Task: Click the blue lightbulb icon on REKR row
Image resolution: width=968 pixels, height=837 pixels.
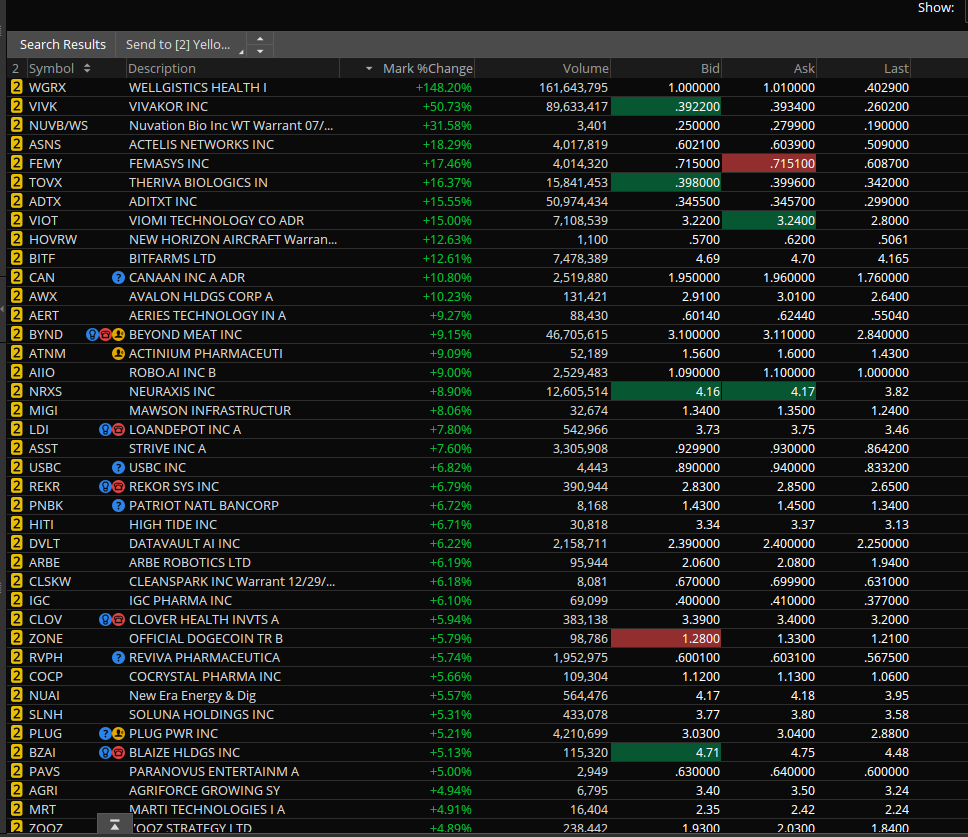Action: coord(105,487)
